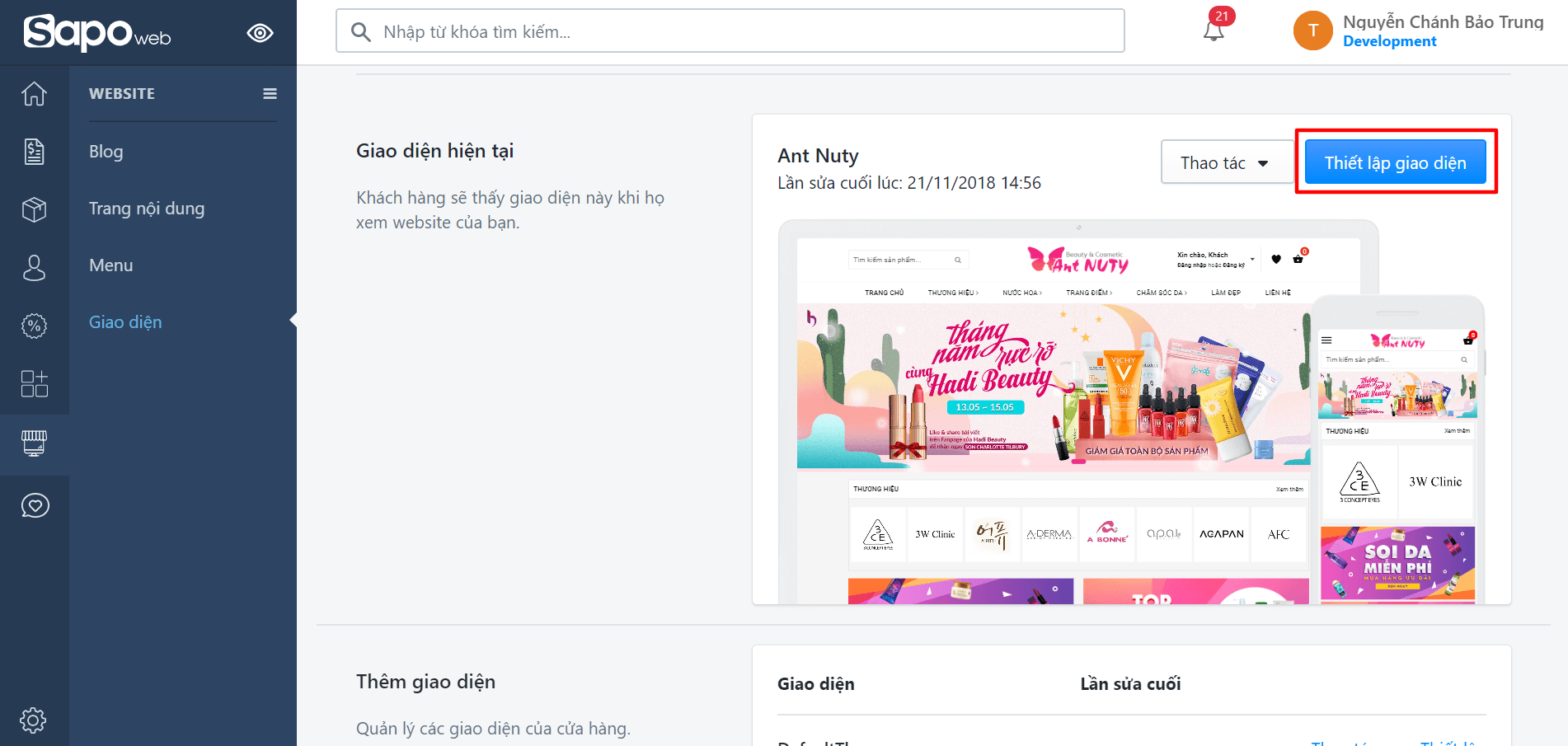Click the Giao diện column header

pos(816,684)
